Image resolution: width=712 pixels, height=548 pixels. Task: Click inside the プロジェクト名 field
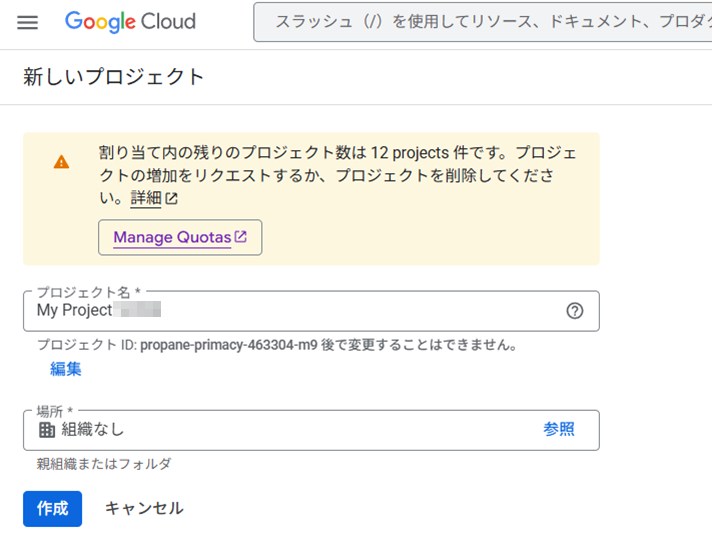click(311, 311)
